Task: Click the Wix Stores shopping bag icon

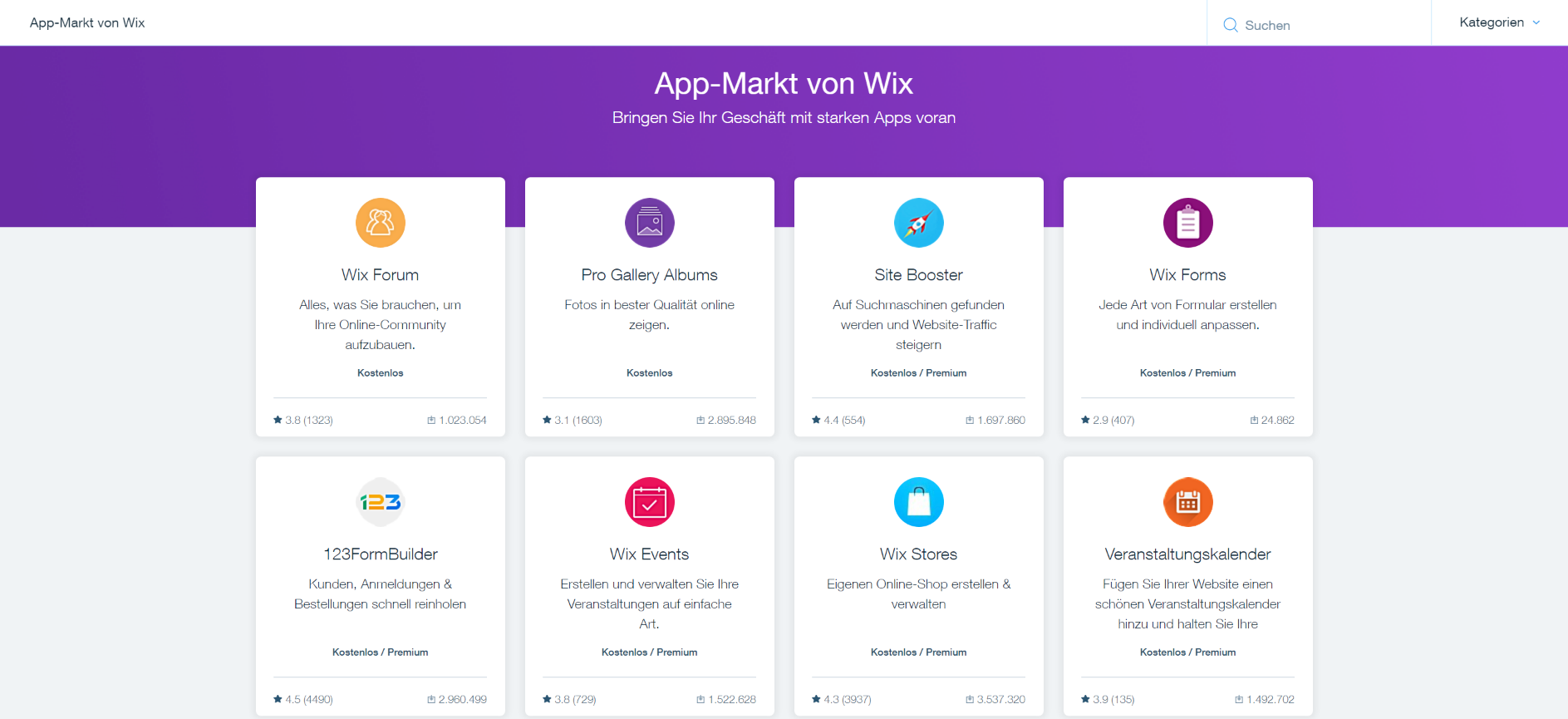Action: tap(919, 502)
